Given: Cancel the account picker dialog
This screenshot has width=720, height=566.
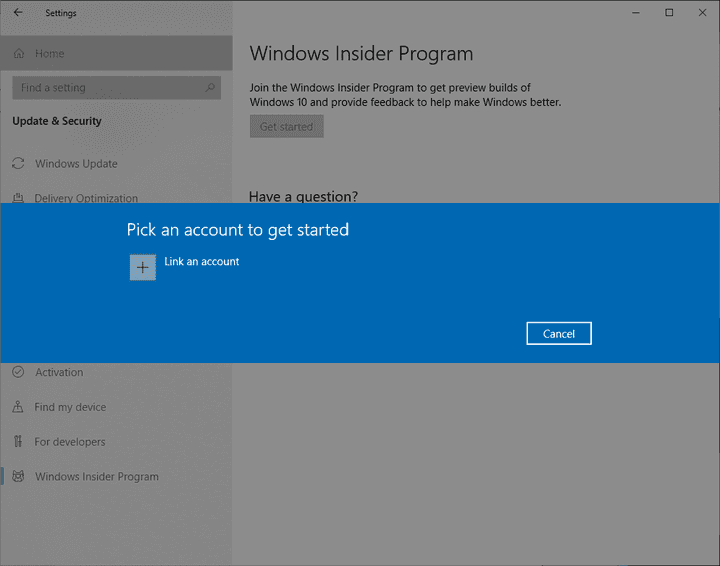Looking at the screenshot, I should click(x=559, y=333).
